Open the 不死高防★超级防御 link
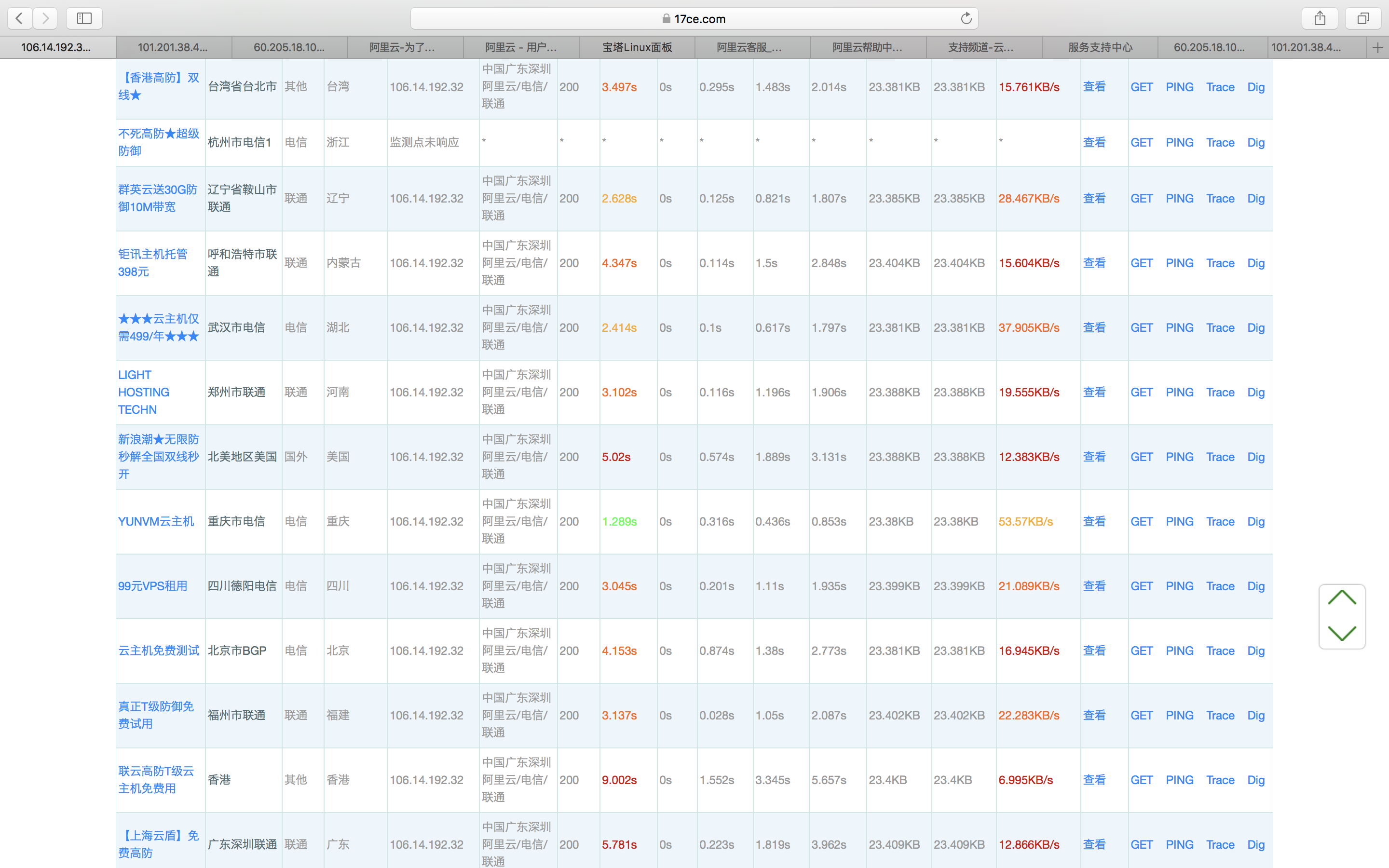Viewport: 1389px width, 868px height. click(159, 142)
